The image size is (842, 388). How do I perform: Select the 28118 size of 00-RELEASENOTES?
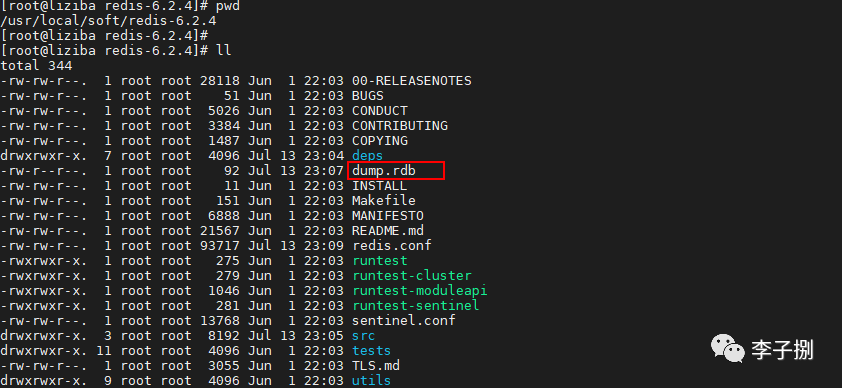click(x=220, y=81)
